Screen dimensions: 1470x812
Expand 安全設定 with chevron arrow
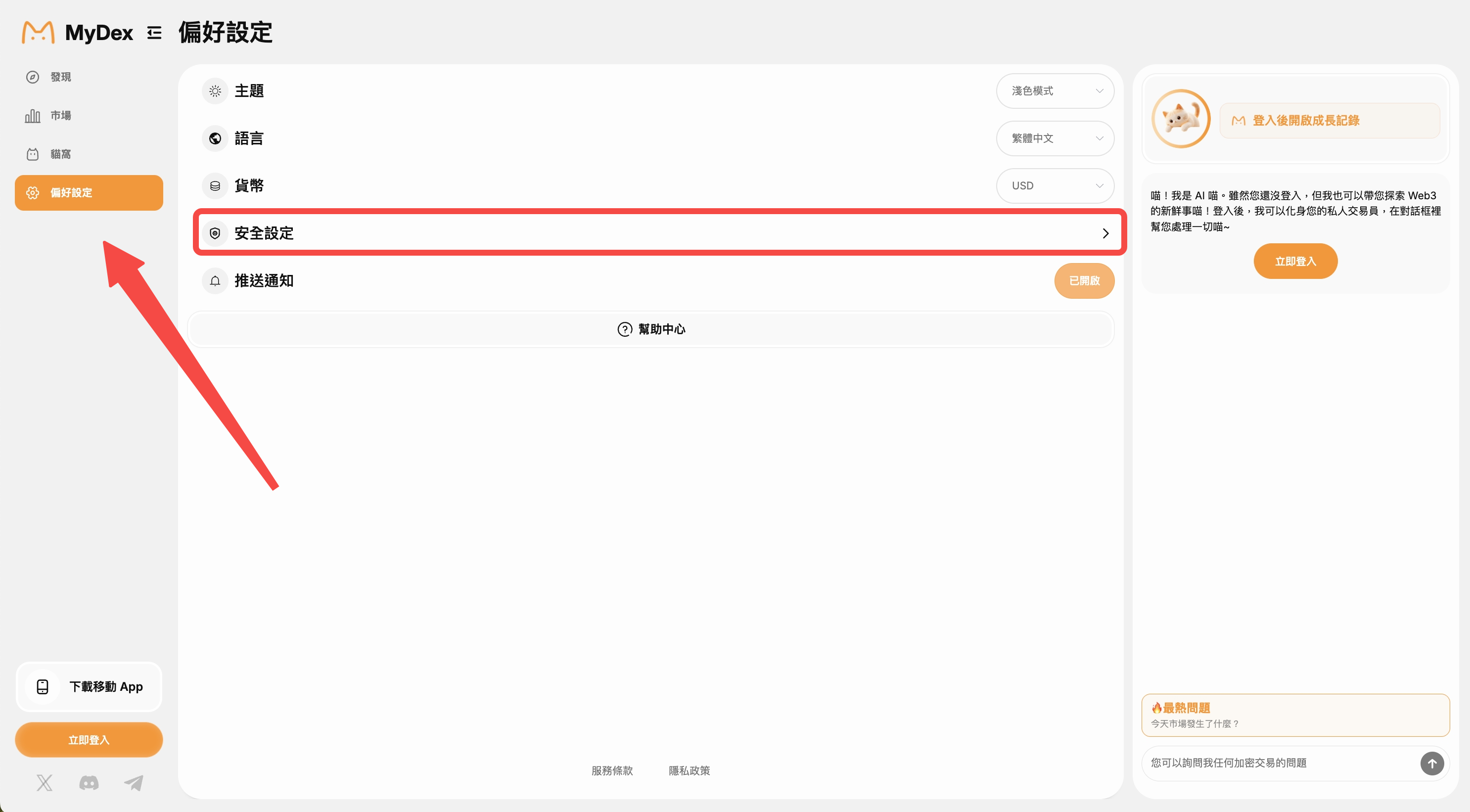pos(1105,233)
